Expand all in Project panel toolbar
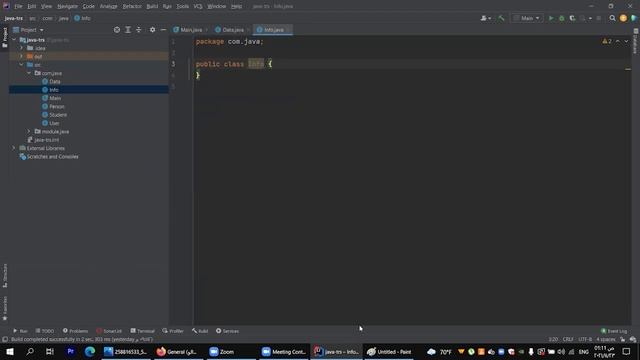Screen dimensions: 640x360 tap(128, 30)
